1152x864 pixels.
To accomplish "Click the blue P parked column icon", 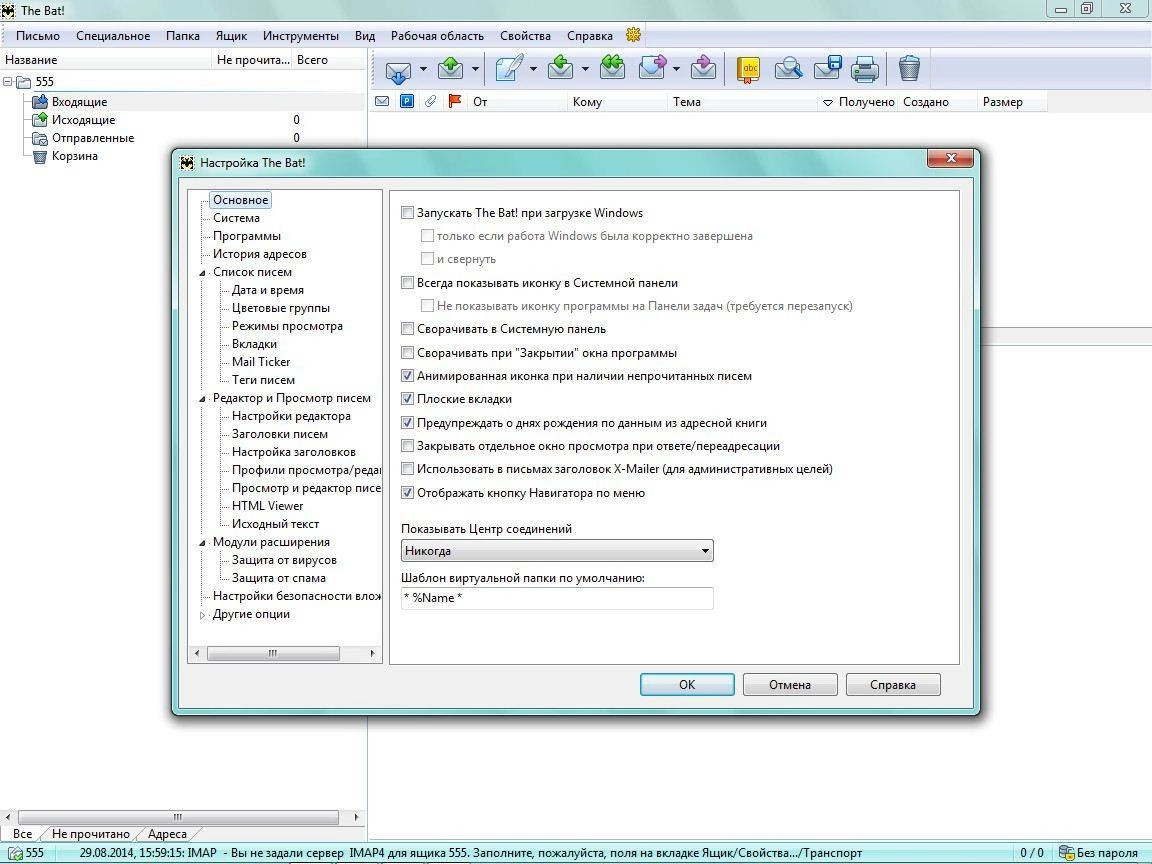I will tap(406, 101).
